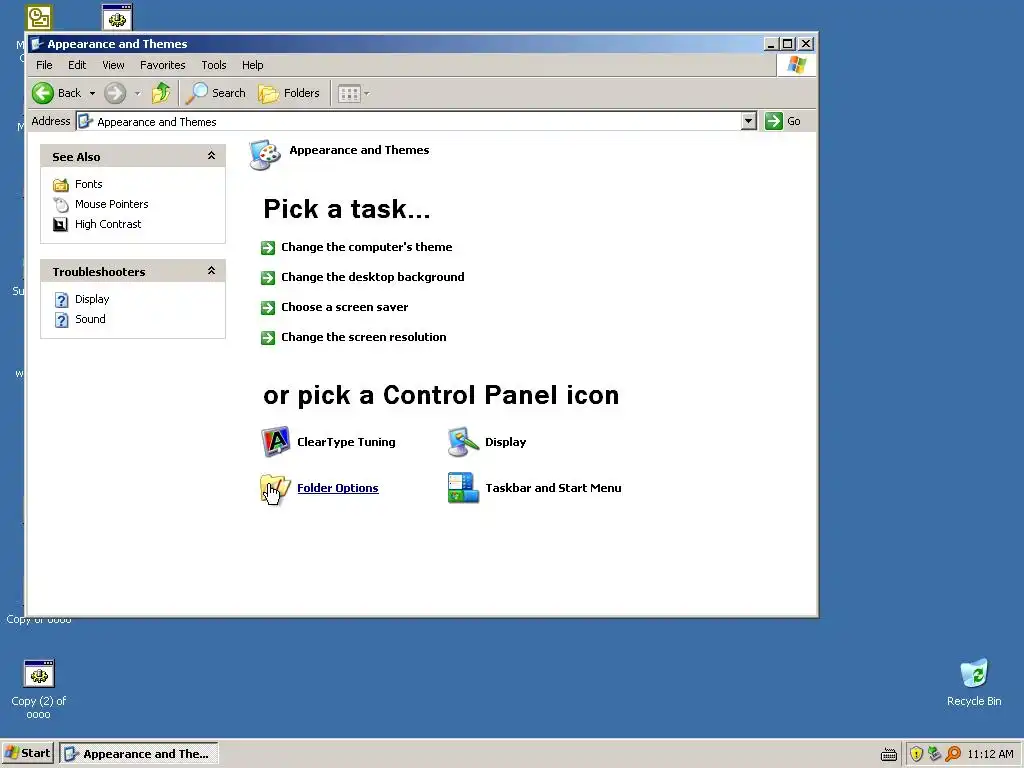Expand the Address bar dropdown

[748, 121]
